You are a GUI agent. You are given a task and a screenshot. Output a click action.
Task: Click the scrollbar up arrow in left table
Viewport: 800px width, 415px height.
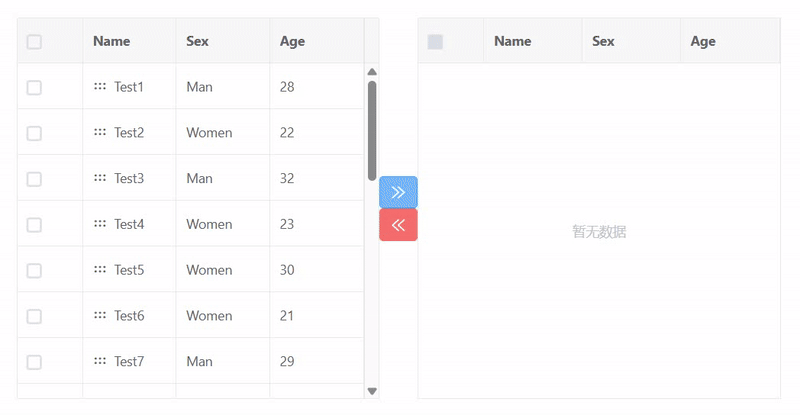(372, 72)
